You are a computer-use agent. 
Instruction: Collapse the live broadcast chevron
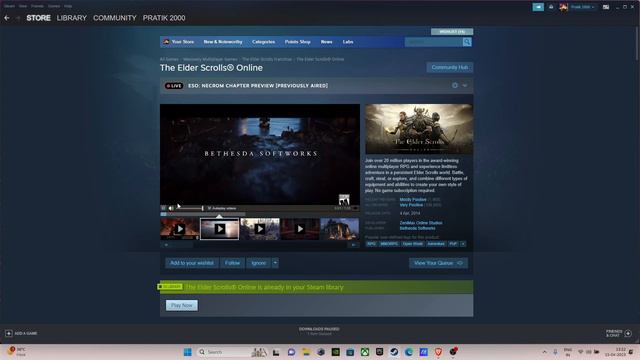pos(464,86)
